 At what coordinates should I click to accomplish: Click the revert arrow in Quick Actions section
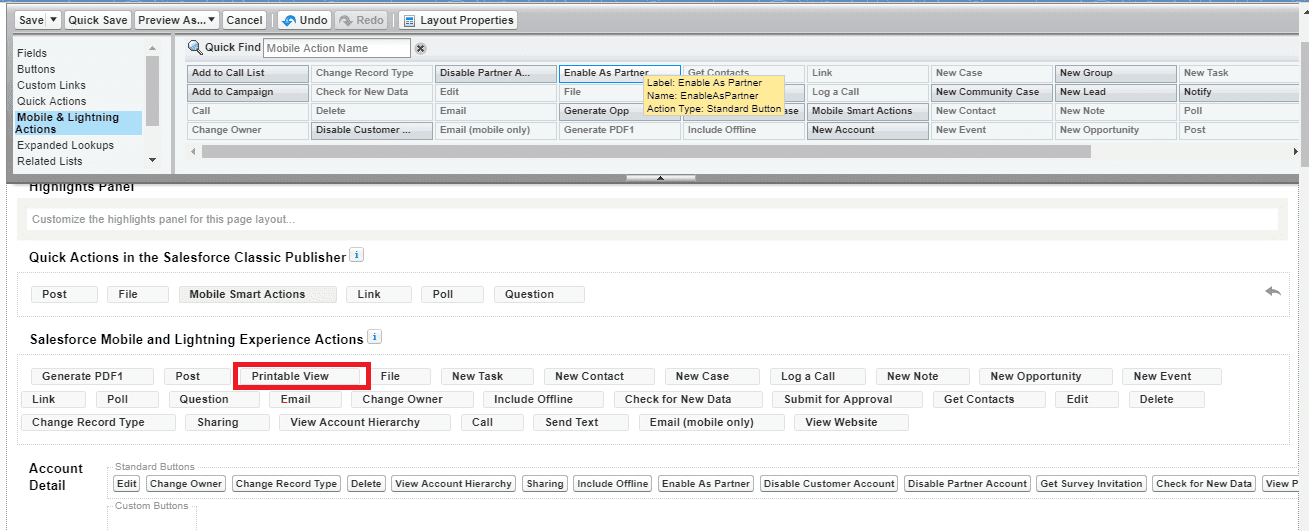1272,291
